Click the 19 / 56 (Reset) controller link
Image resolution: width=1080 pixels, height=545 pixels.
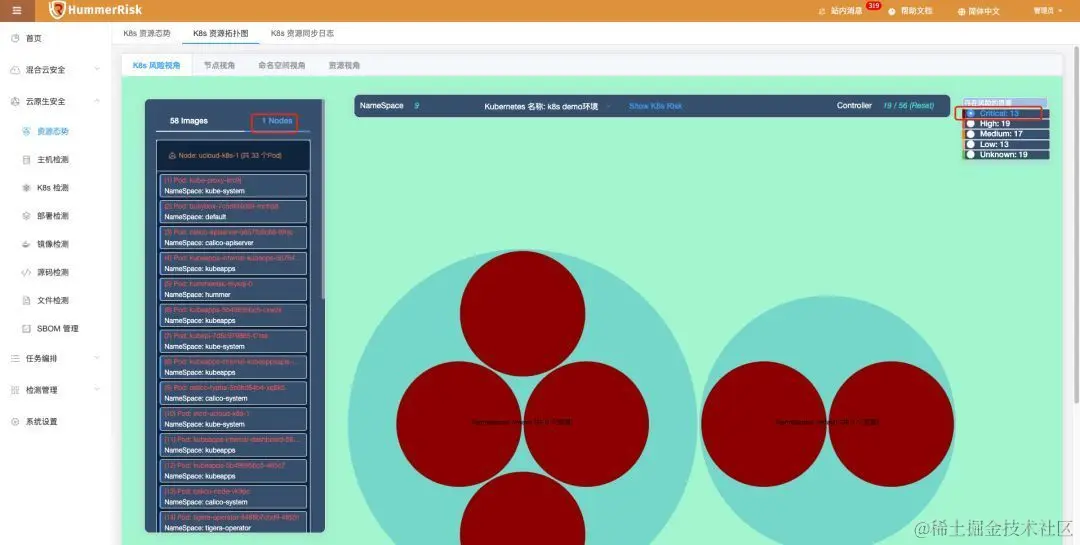[x=908, y=105]
